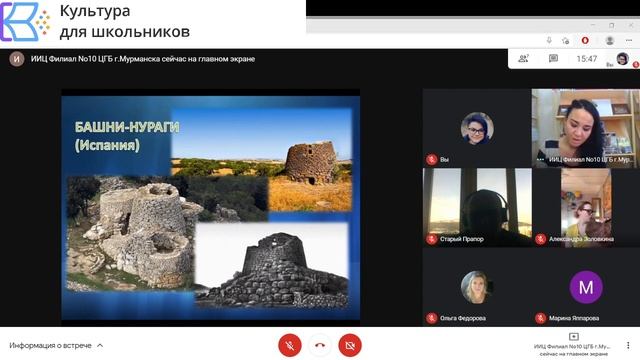Click the speaking indicator dots on presenter tile
The width and height of the screenshot is (640, 360).
coord(540,160)
